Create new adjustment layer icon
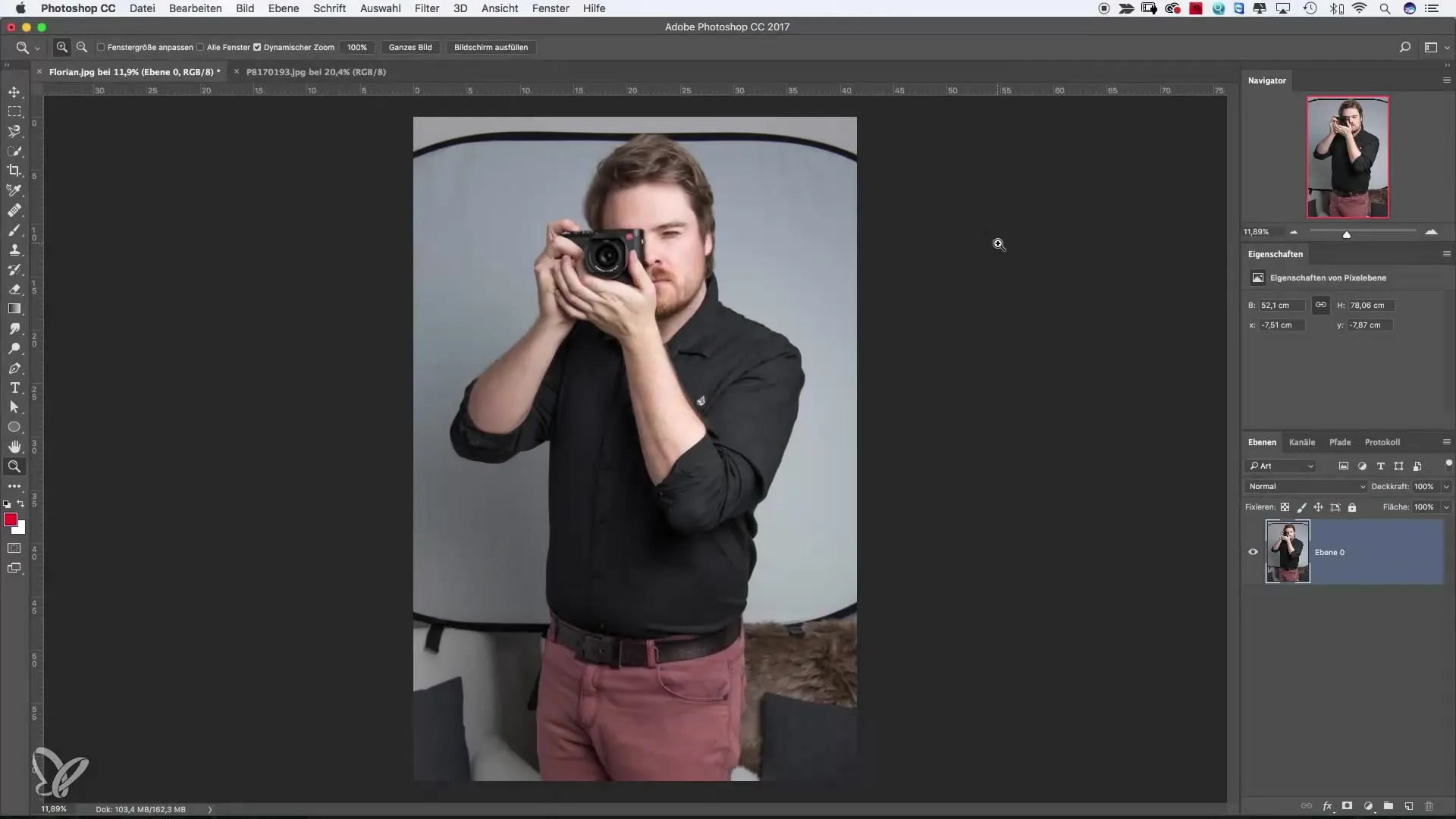Viewport: 1456px width, 819px height. pyautogui.click(x=1368, y=806)
